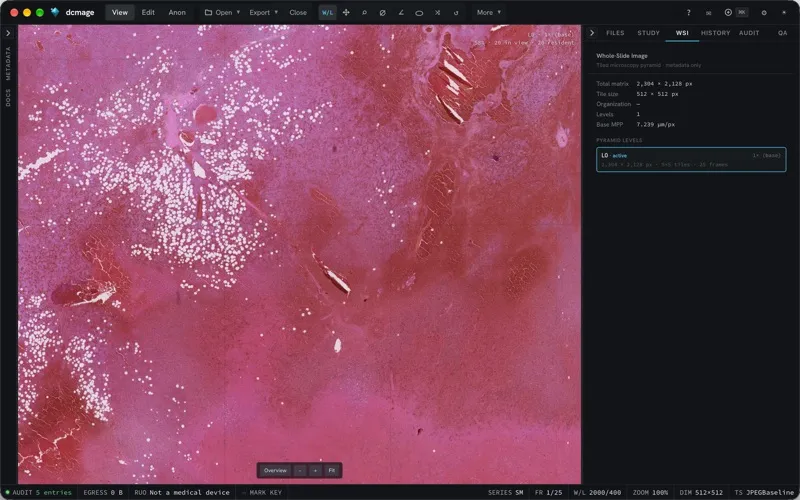This screenshot has height=500, width=800.
Task: Open the More dropdown menu
Action: (488, 13)
